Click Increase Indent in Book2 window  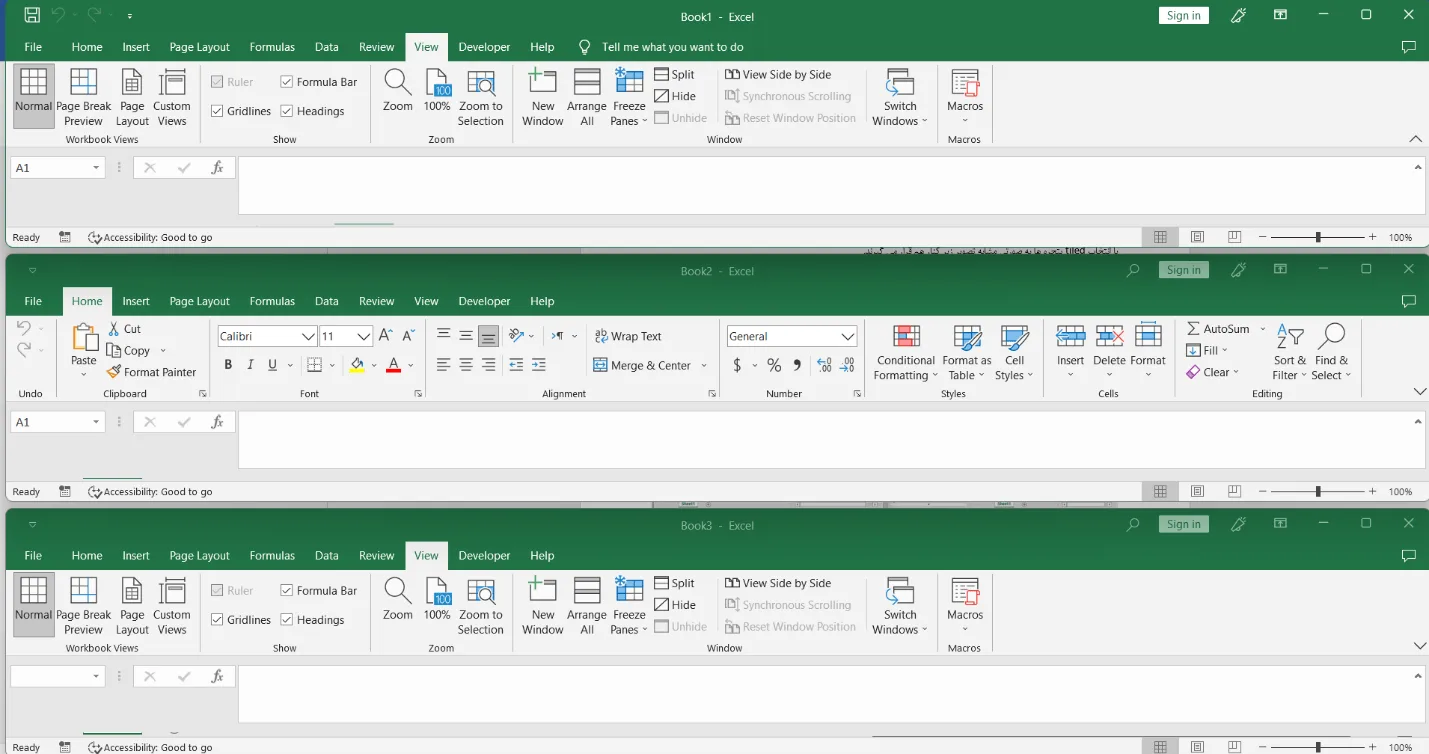point(539,365)
